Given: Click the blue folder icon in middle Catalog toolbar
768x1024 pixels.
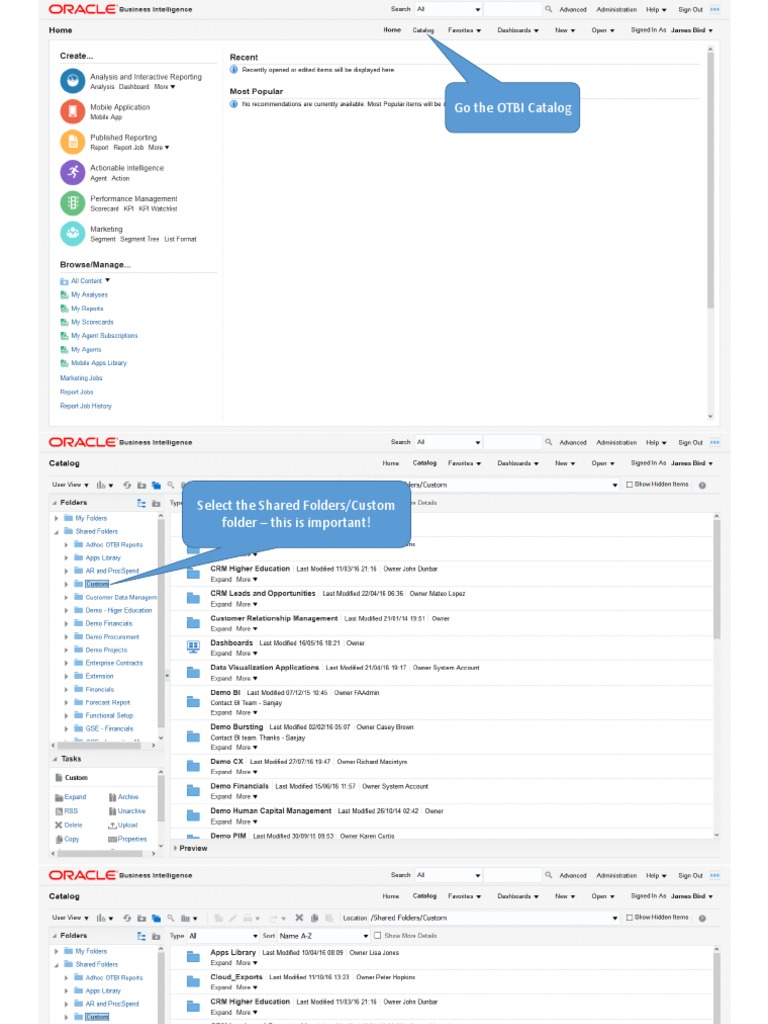Looking at the screenshot, I should [x=156, y=485].
